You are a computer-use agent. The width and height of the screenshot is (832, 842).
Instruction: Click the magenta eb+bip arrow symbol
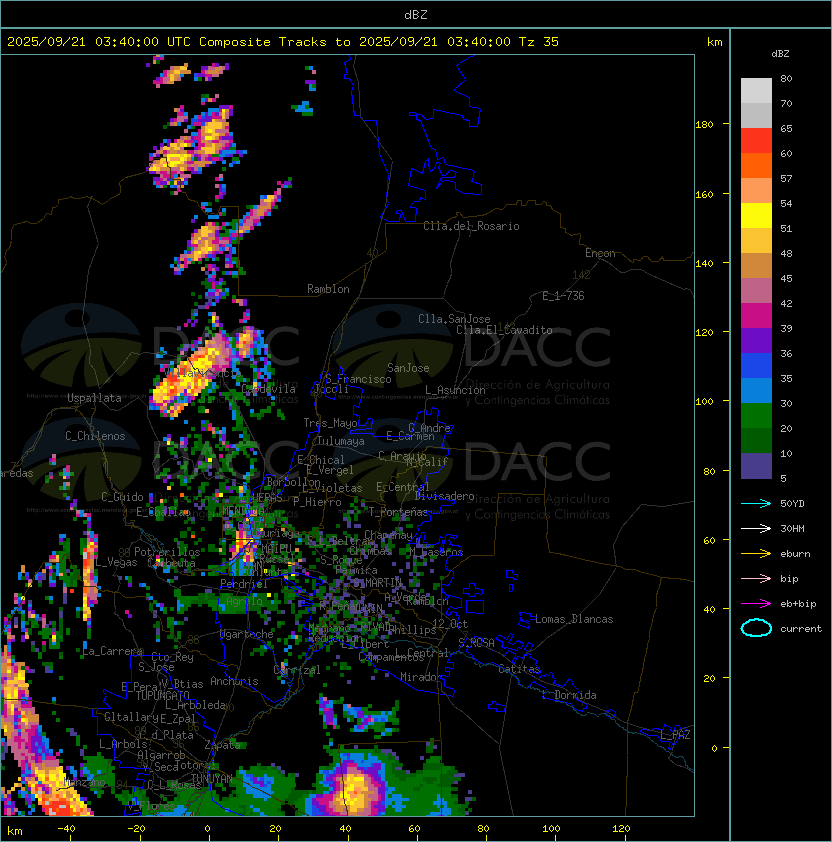(x=756, y=604)
